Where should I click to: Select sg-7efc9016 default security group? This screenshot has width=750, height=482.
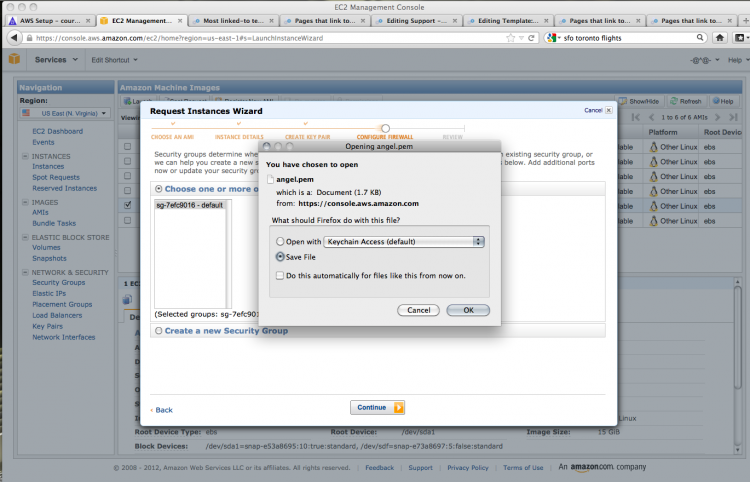point(190,205)
